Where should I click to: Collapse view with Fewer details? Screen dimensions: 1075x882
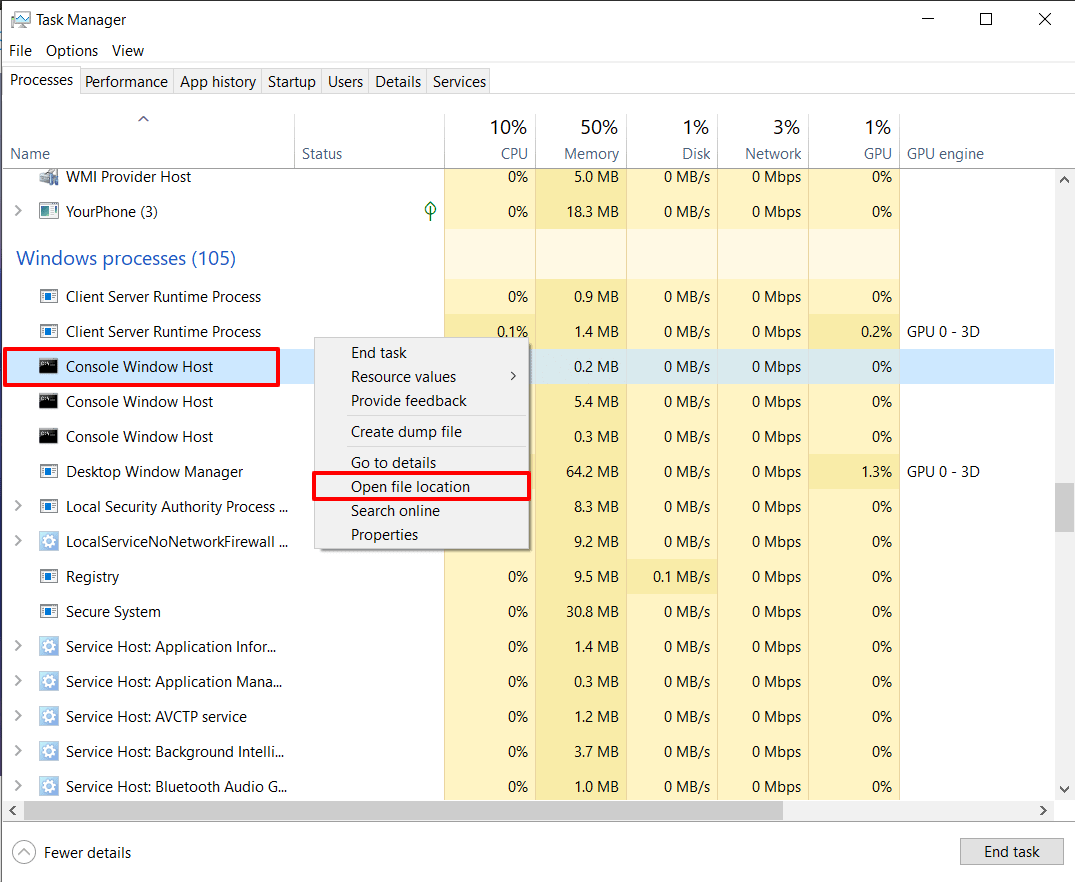pyautogui.click(x=72, y=853)
